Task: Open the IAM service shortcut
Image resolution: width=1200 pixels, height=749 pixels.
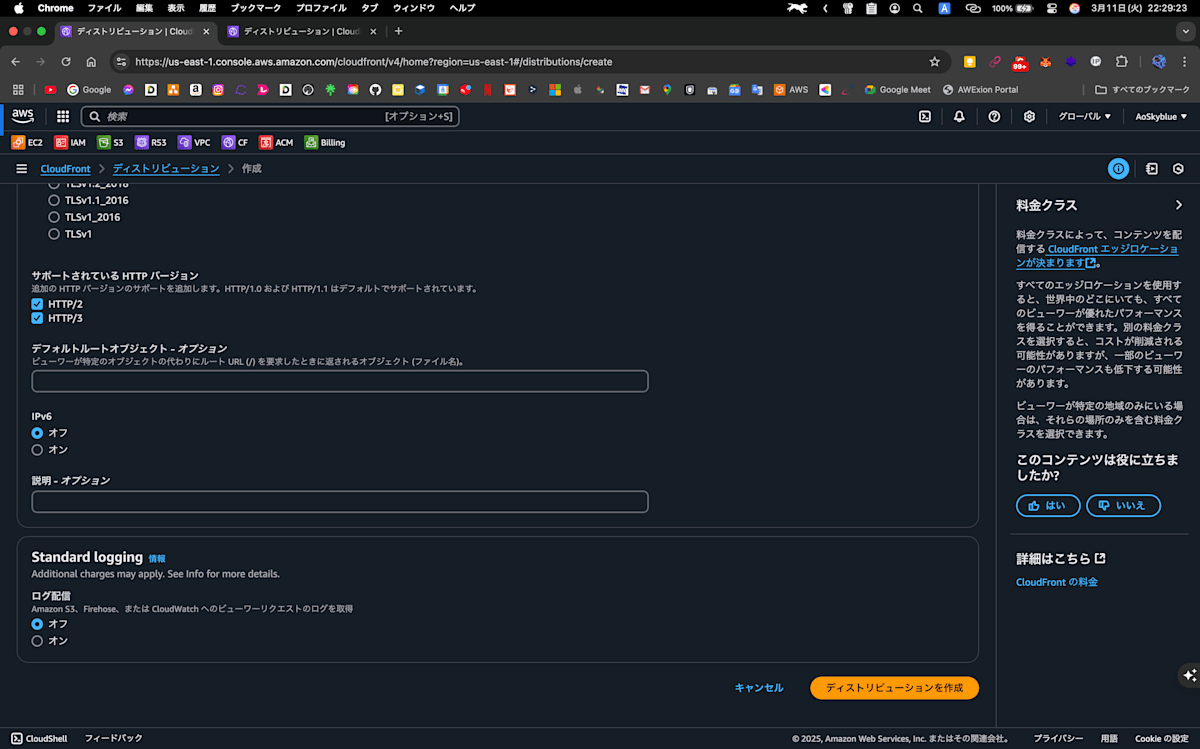Action: click(x=70, y=142)
